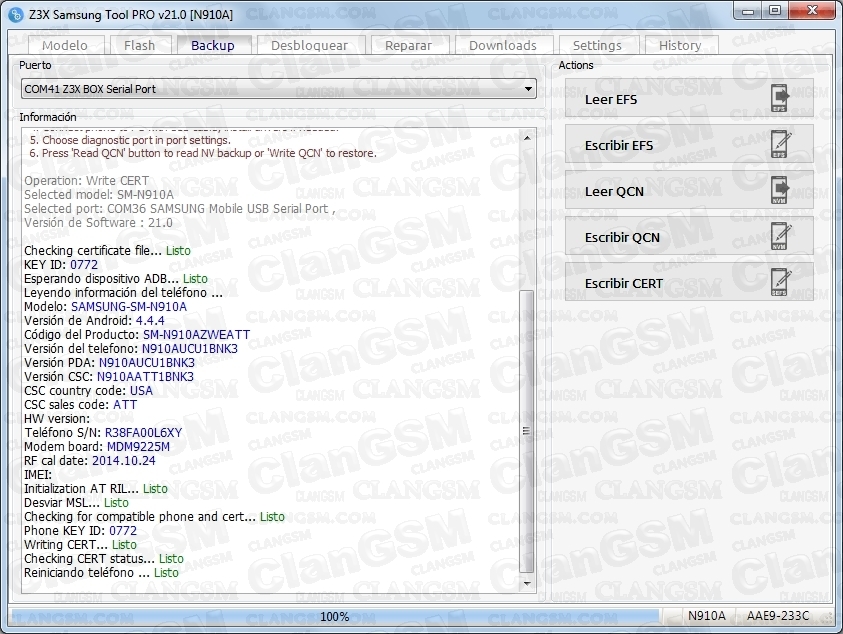Go to the Reparar tab

click(410, 45)
